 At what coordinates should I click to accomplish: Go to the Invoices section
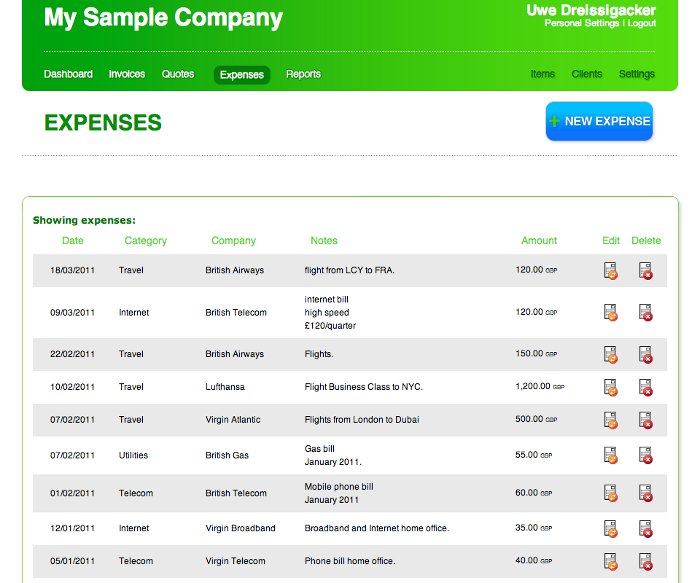pos(127,74)
